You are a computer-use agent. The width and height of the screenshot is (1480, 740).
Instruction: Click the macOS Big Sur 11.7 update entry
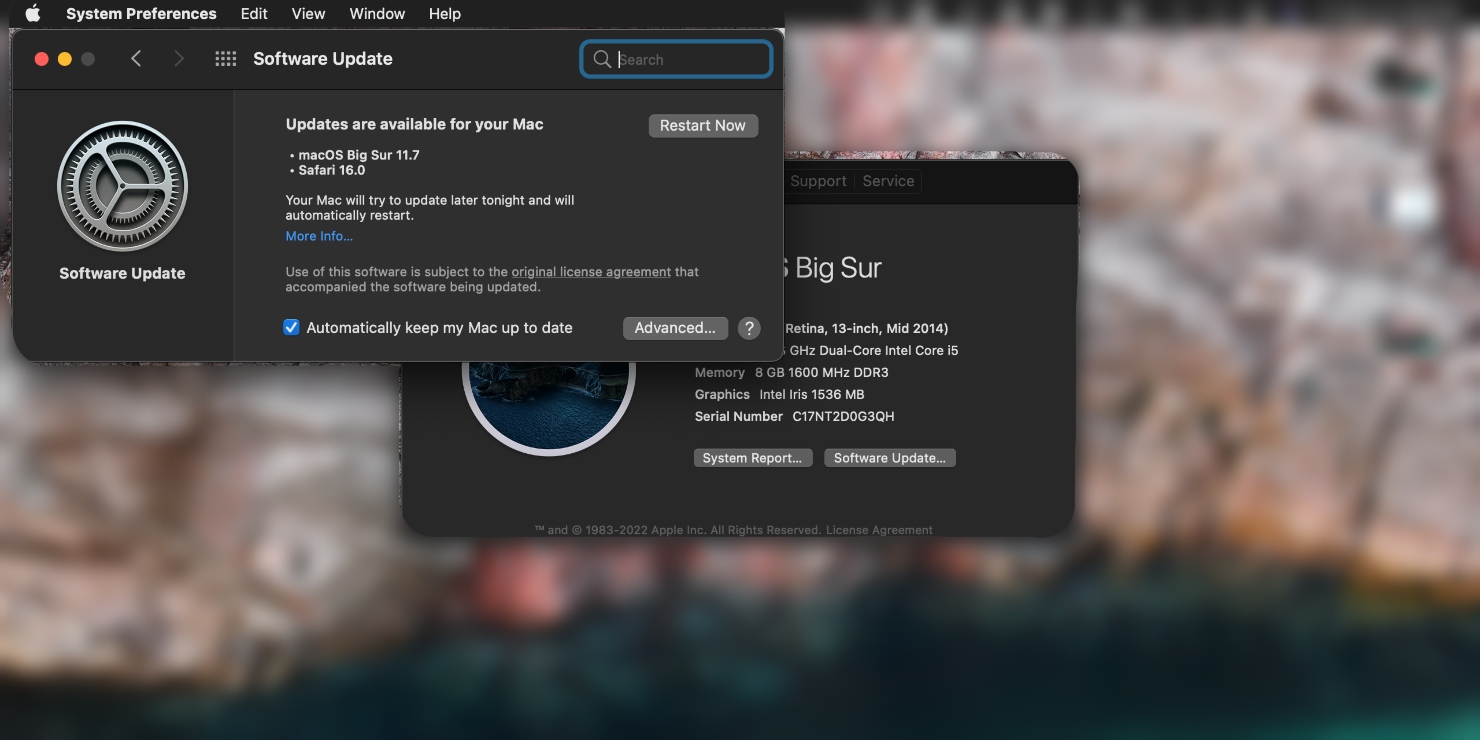(x=359, y=155)
